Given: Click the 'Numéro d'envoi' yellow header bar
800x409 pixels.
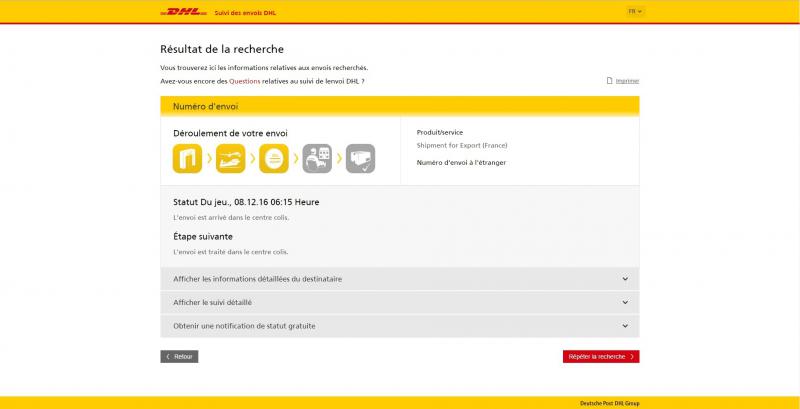Looking at the screenshot, I should [399, 105].
